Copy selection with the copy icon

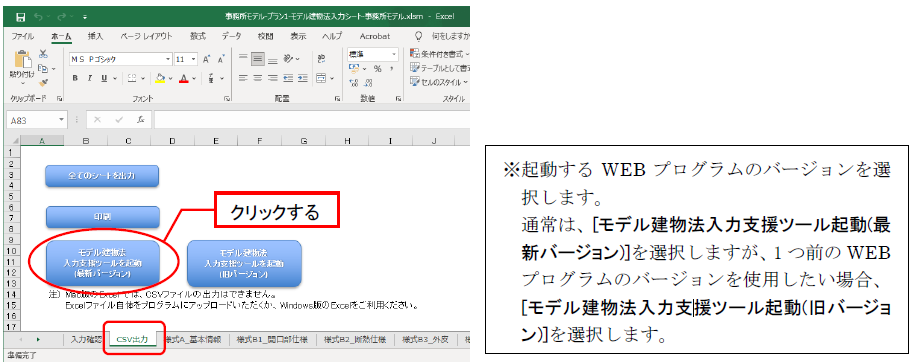(42, 68)
